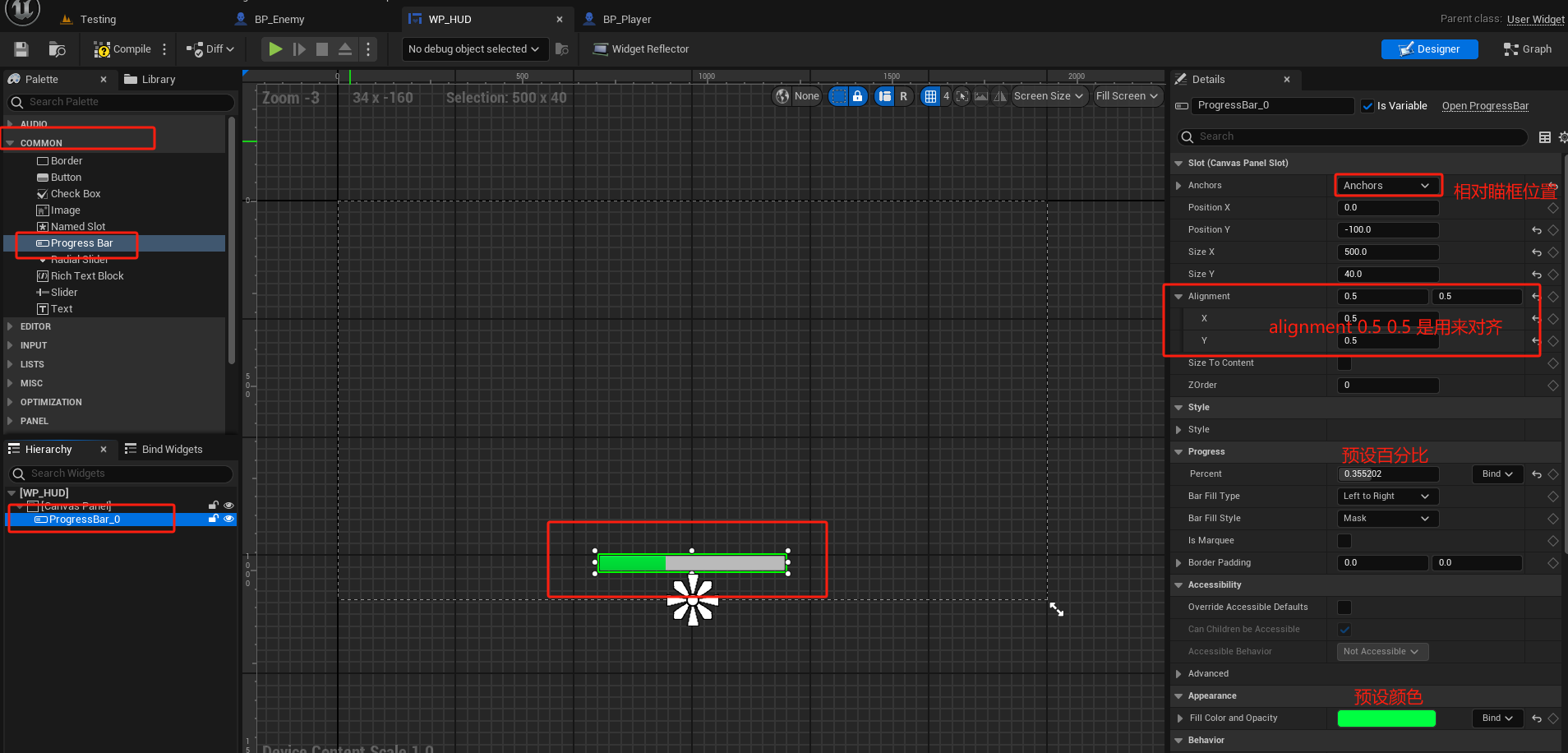1568x753 pixels.
Task: Click the Browse to asset icon
Action: (57, 49)
